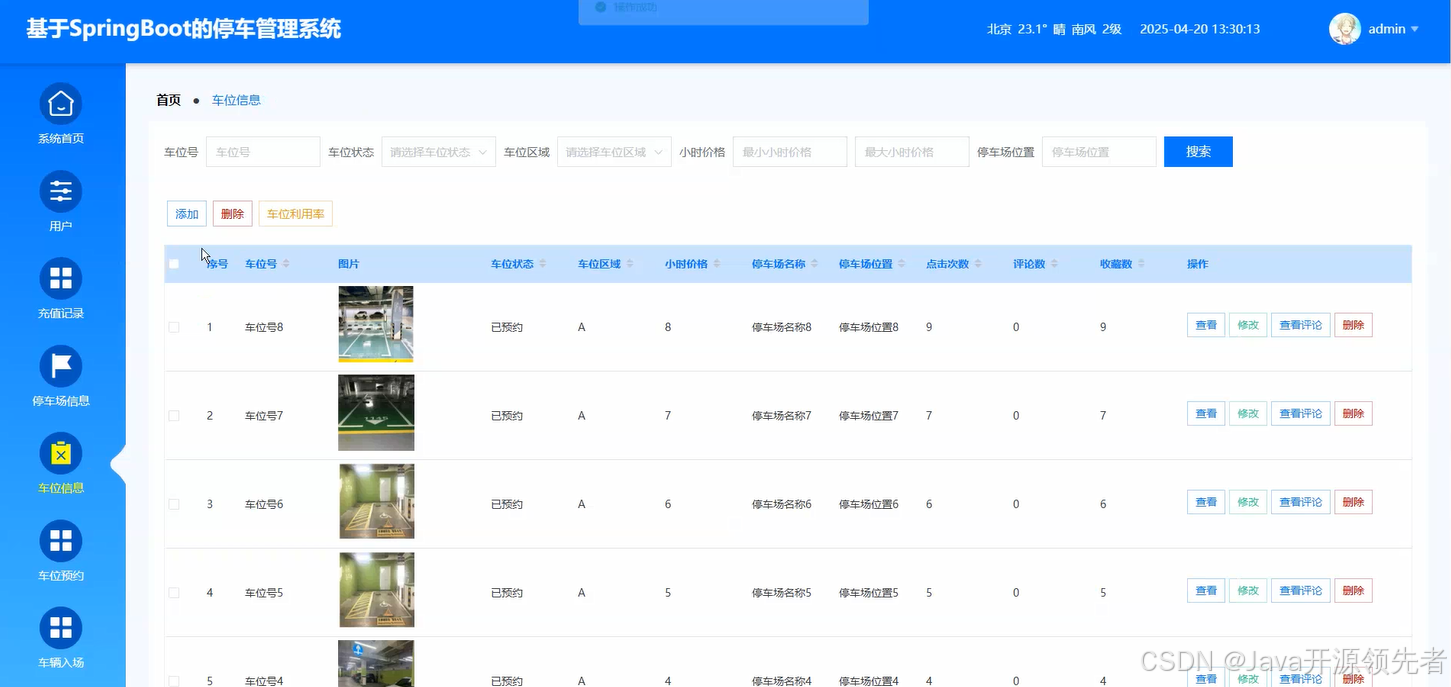Tick the row checkbox for 车位号8

click(x=173, y=326)
